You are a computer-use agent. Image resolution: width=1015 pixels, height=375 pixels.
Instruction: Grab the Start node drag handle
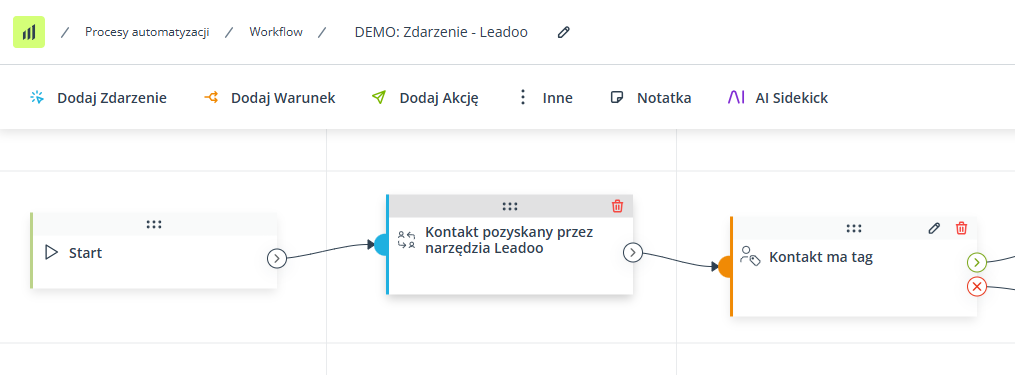pos(154,224)
